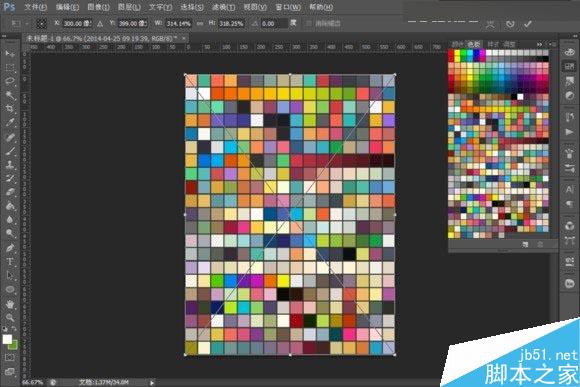Screen dimensions: 580x387
Task: Reset default foreground background colors
Action: (x=5, y=329)
